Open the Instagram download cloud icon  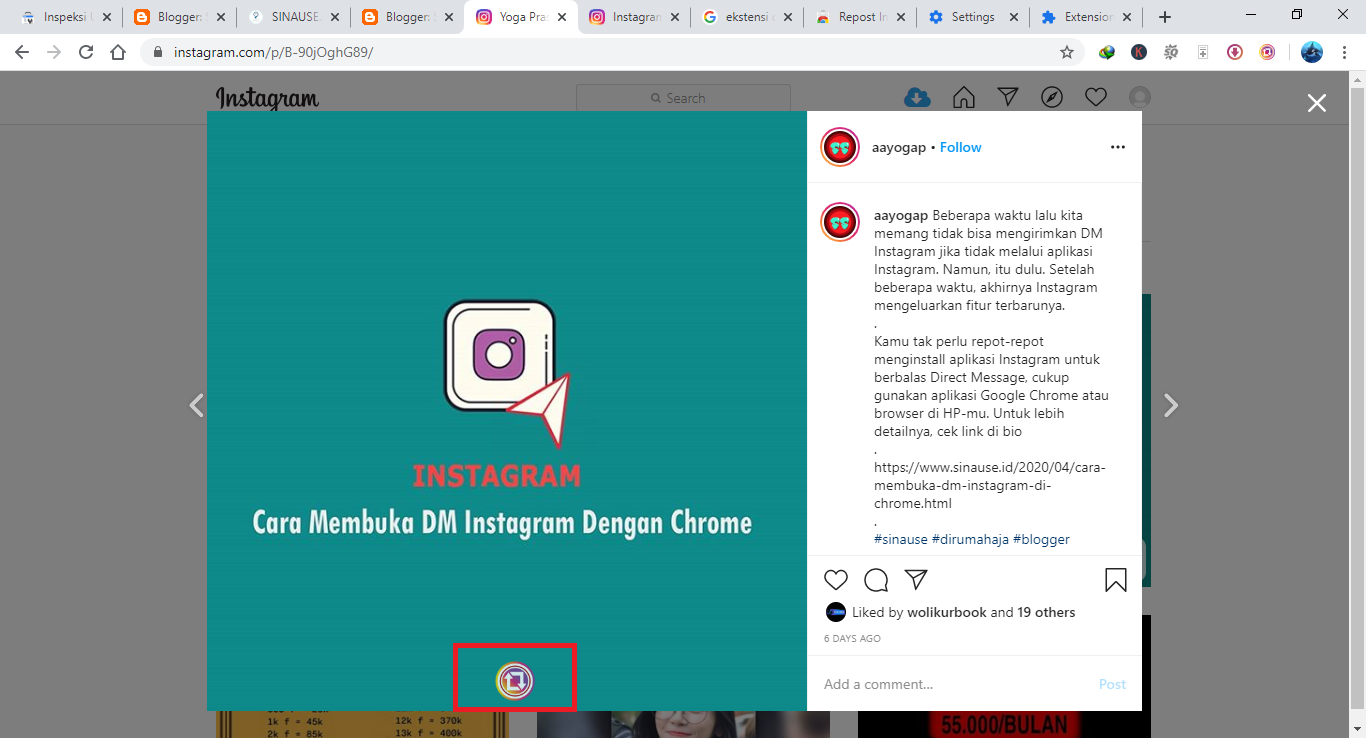pos(918,97)
